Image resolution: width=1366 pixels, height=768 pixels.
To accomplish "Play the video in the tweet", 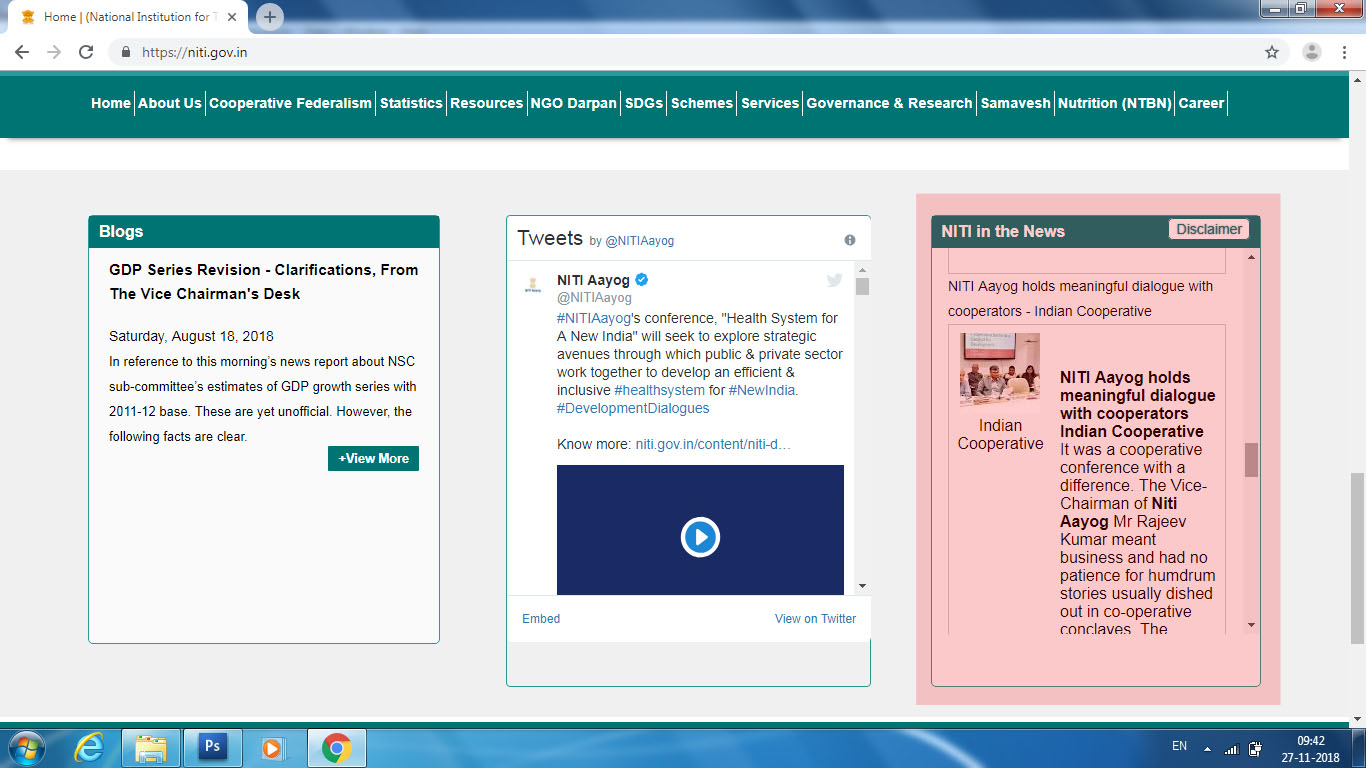I will pos(700,537).
